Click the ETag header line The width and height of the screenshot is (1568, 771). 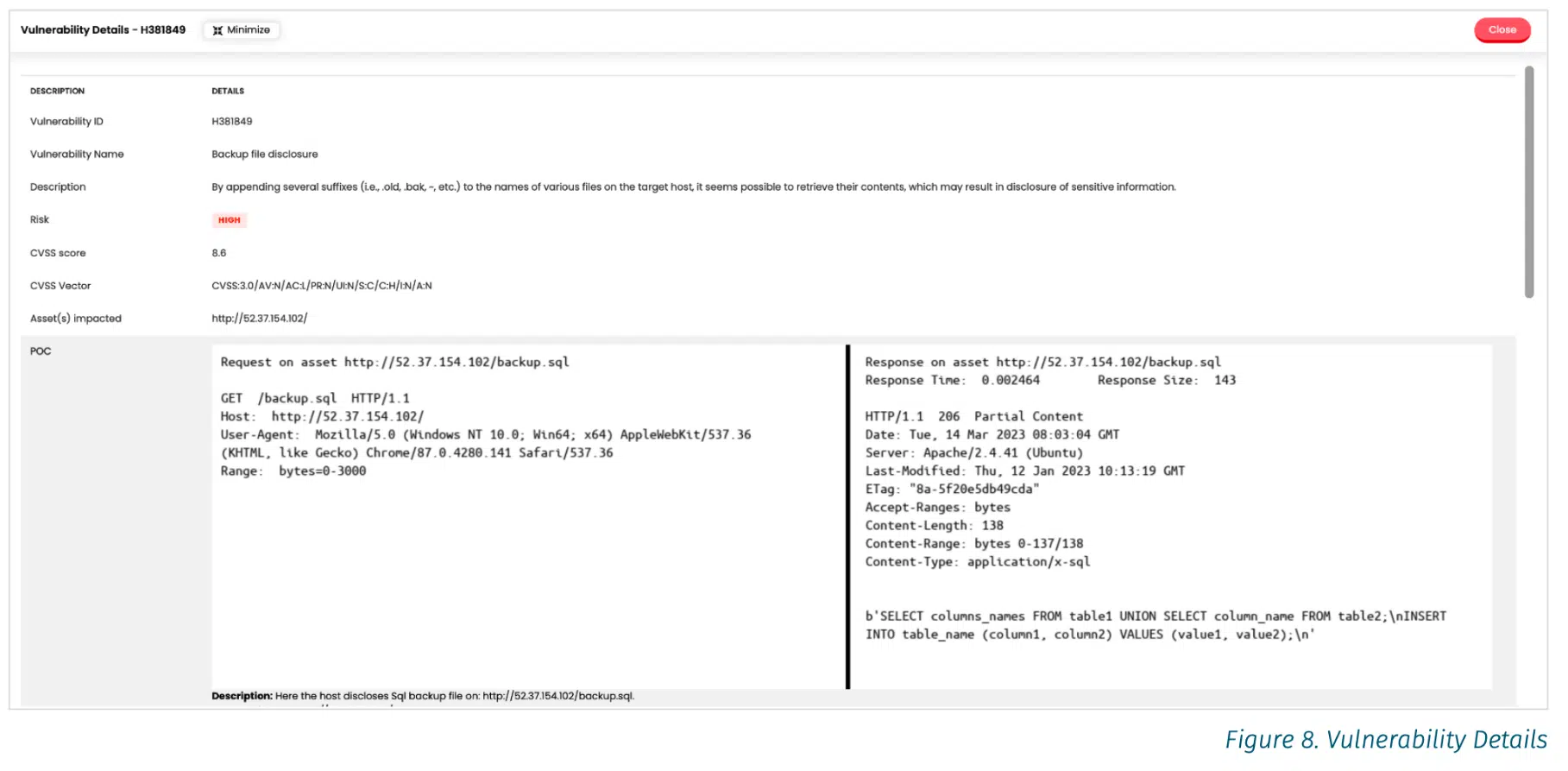click(953, 490)
